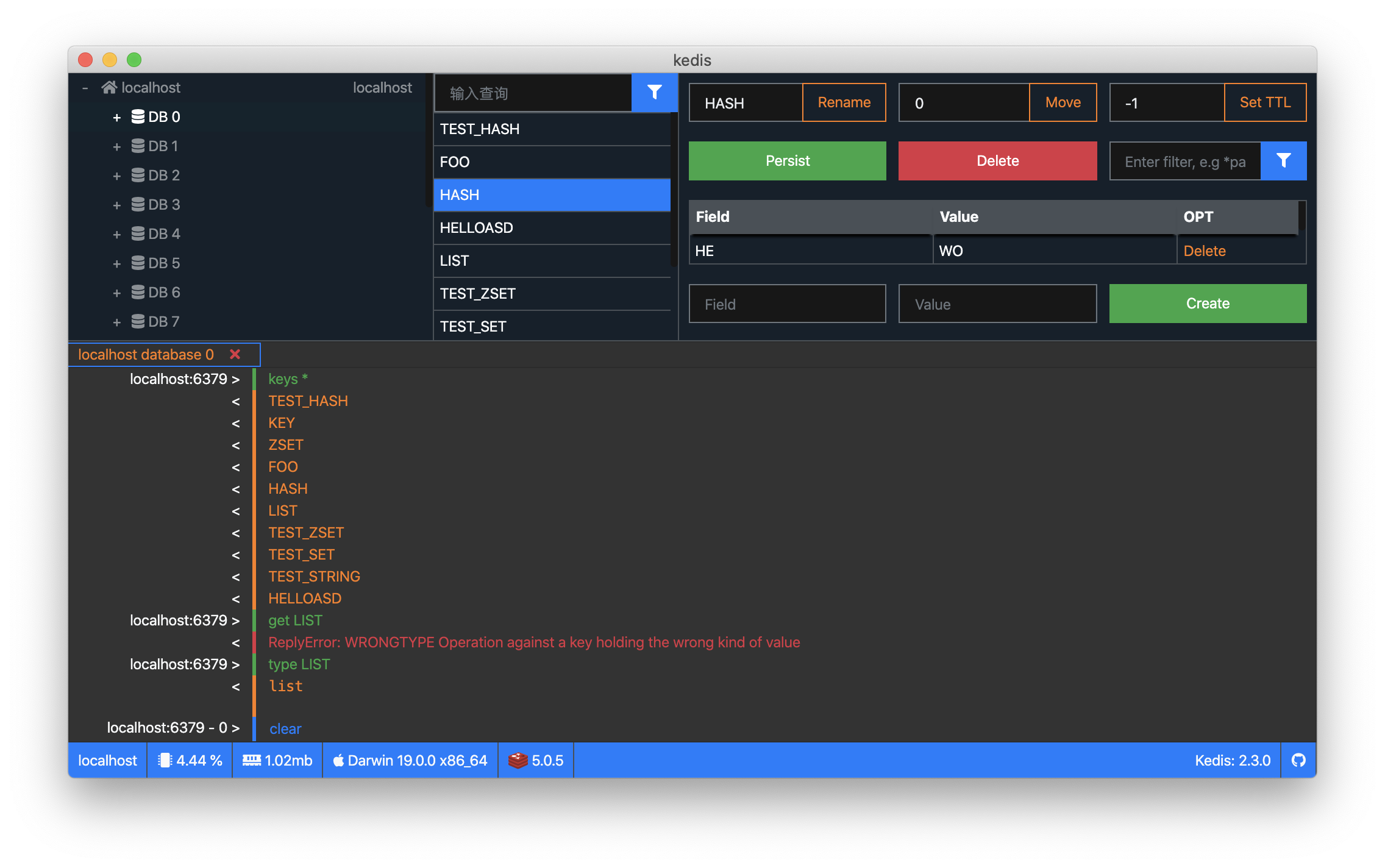Image resolution: width=1385 pixels, height=868 pixels.
Task: Focus the new Field input box
Action: [788, 304]
